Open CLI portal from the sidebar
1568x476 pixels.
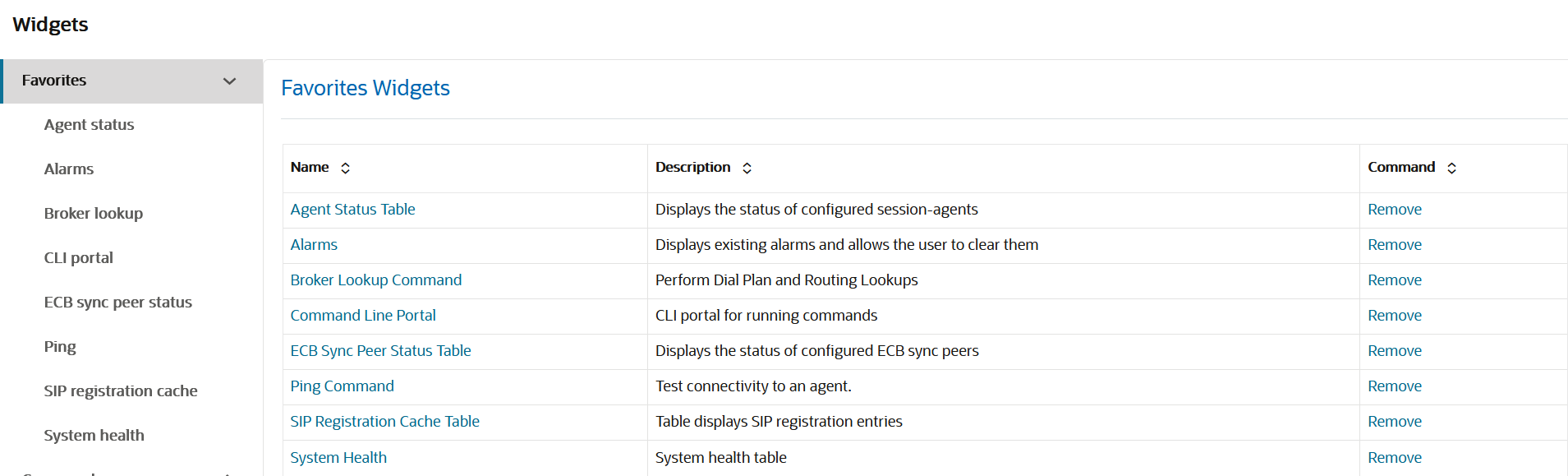tap(78, 257)
